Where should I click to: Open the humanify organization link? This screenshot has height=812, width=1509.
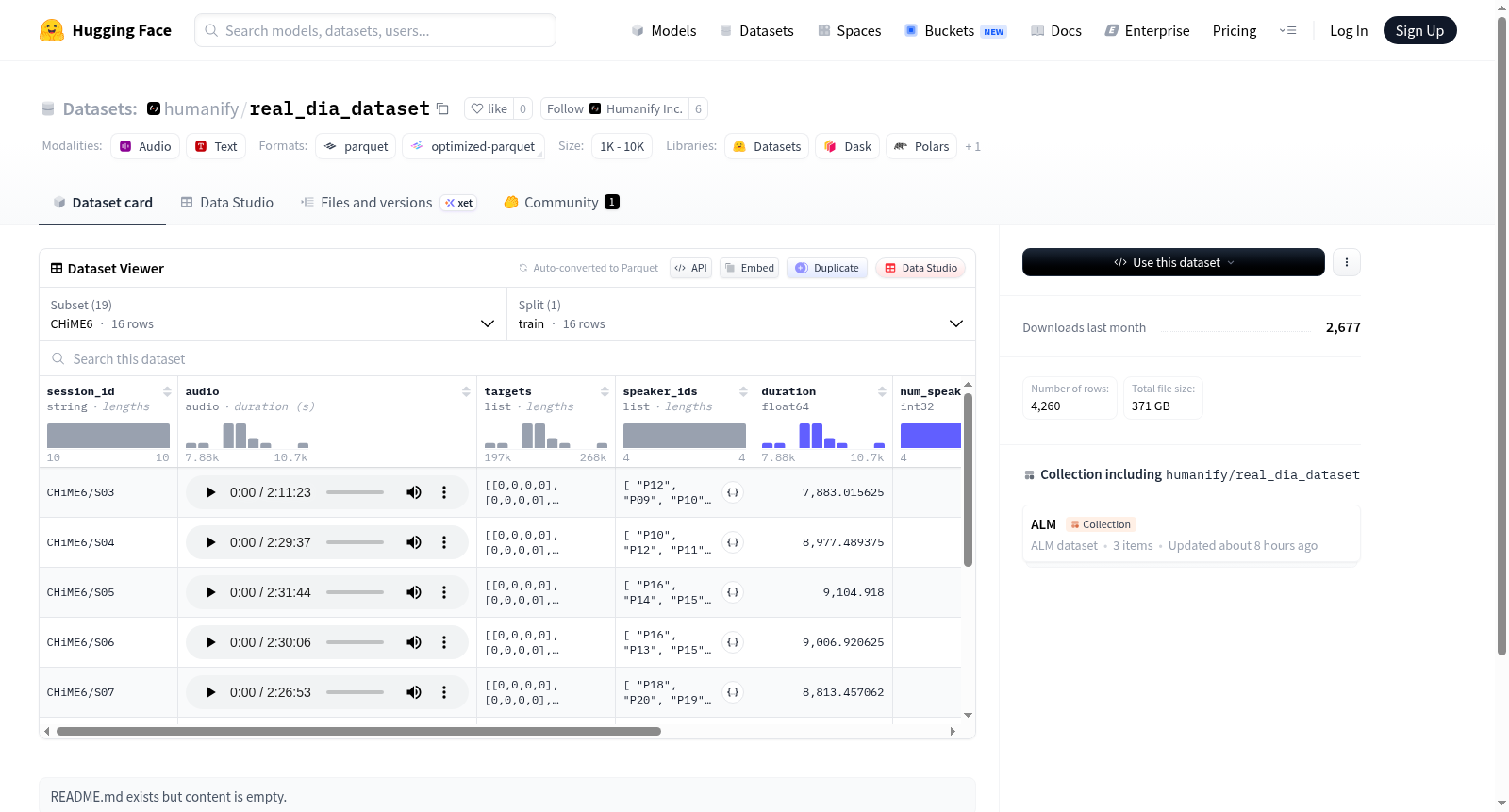pos(201,108)
